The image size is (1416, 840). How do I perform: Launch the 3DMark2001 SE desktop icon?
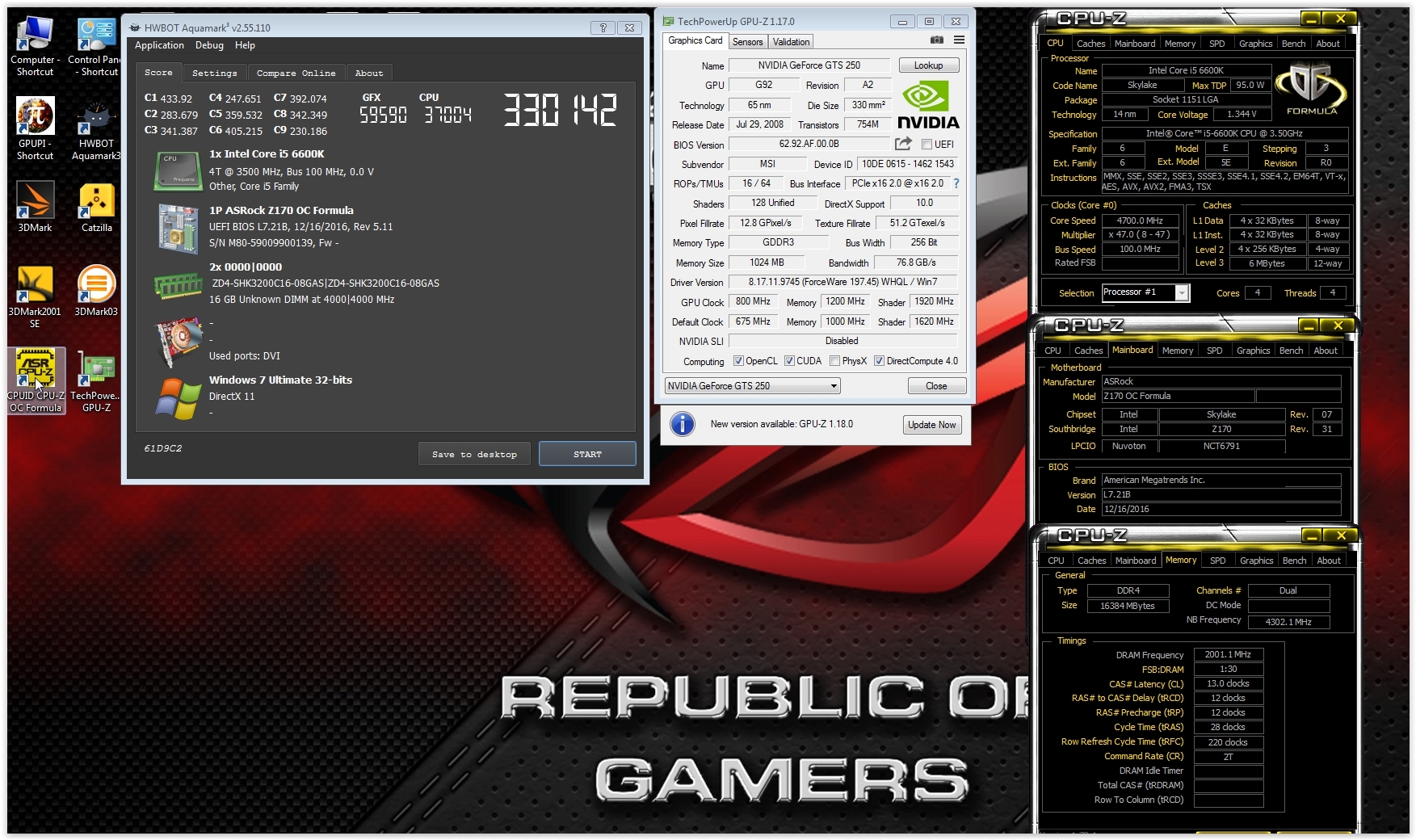coord(35,296)
